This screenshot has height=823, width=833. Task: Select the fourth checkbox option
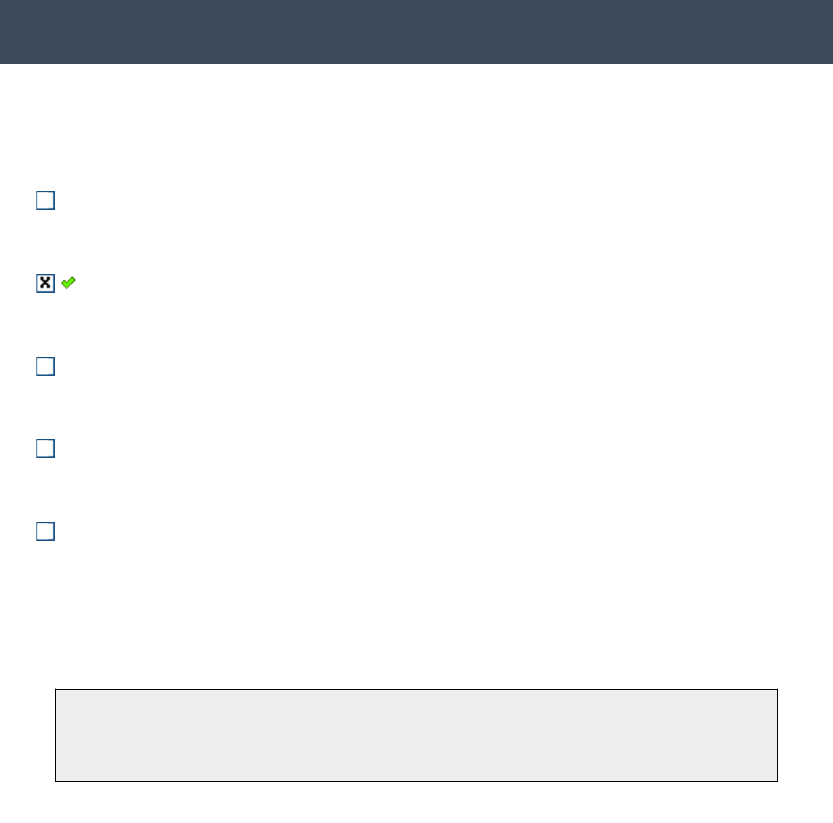pos(45,449)
